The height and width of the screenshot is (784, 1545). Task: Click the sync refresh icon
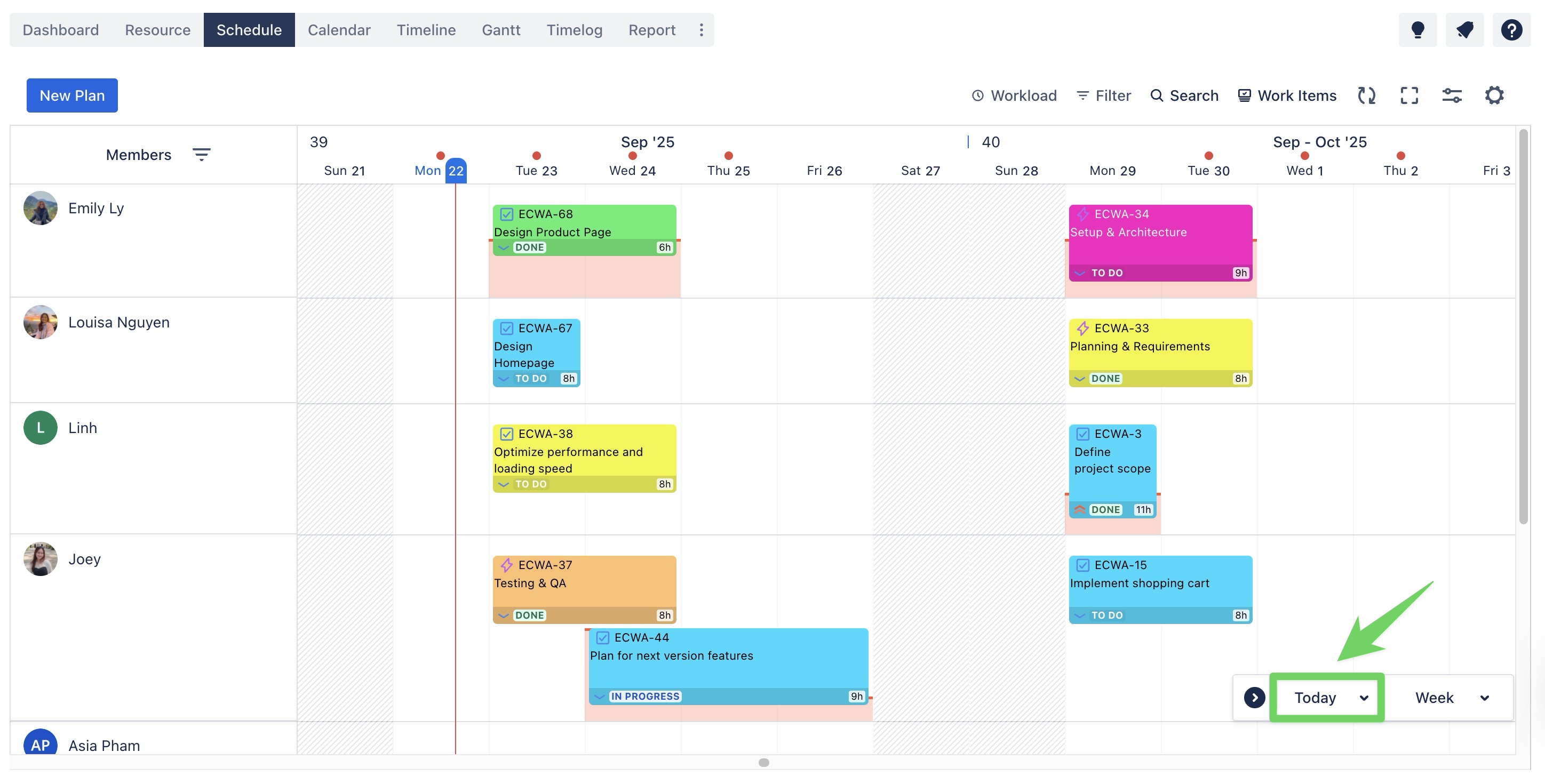coord(1366,95)
